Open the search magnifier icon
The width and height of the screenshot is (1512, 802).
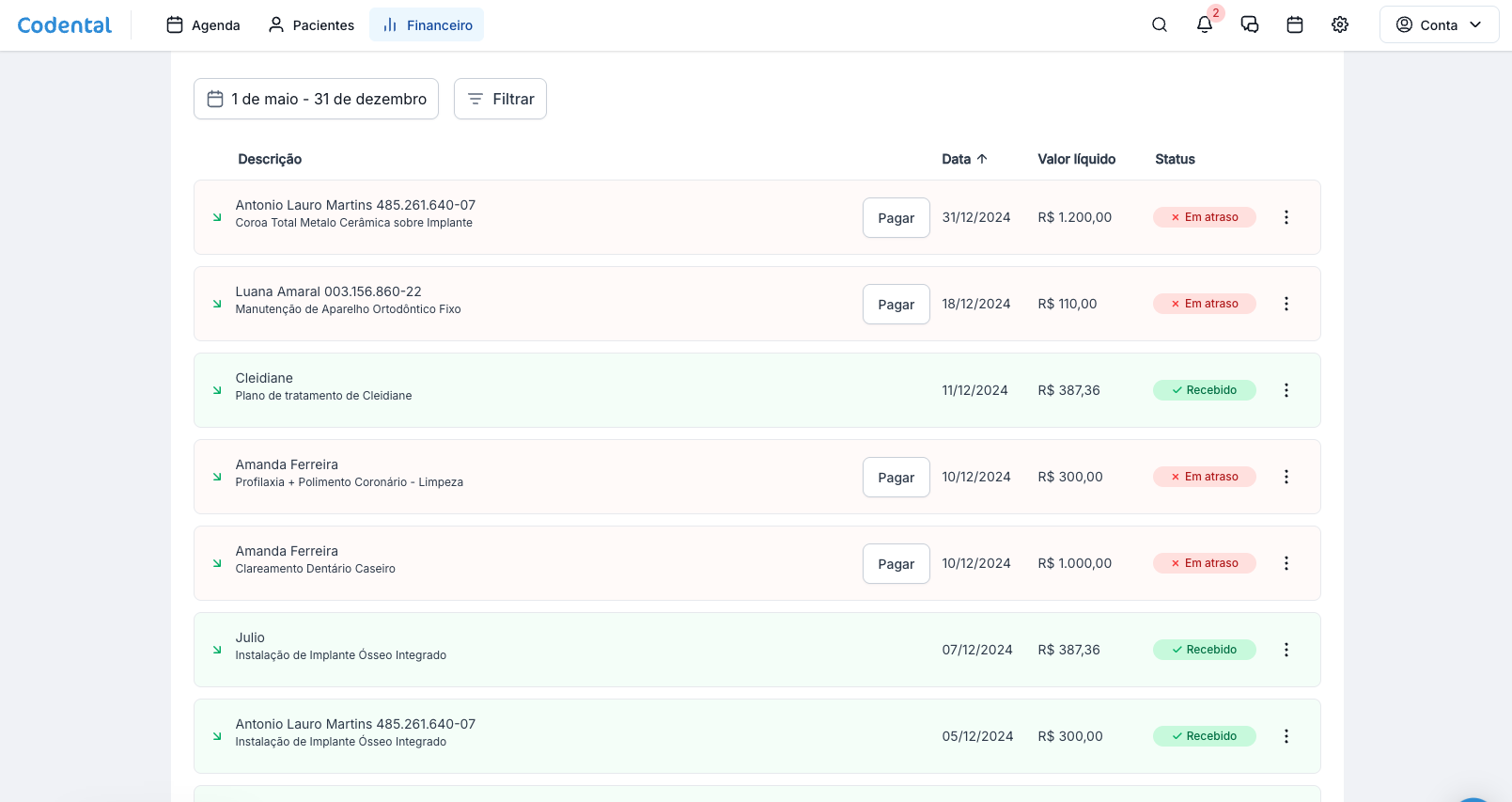[1160, 25]
